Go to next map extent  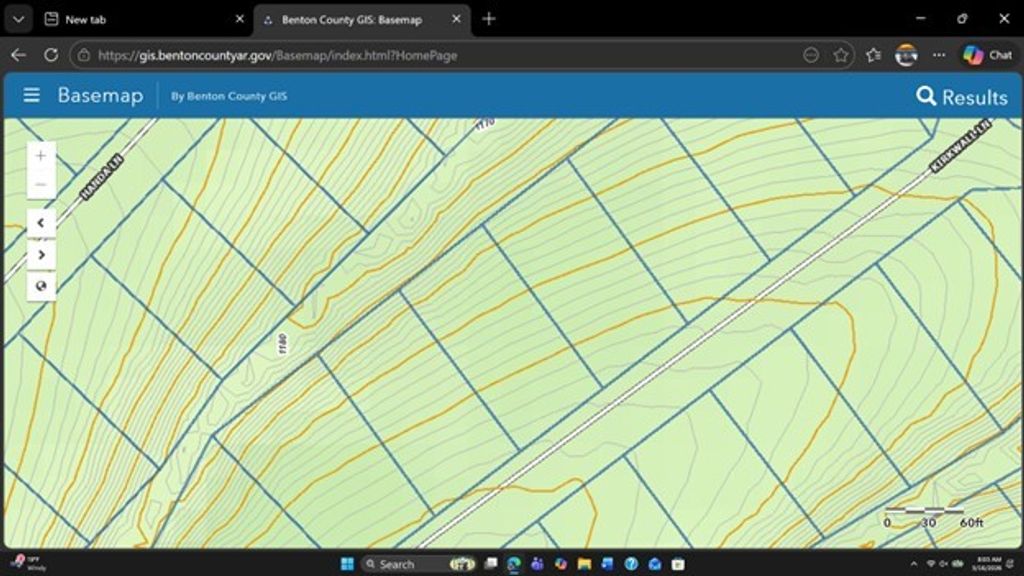pos(41,255)
